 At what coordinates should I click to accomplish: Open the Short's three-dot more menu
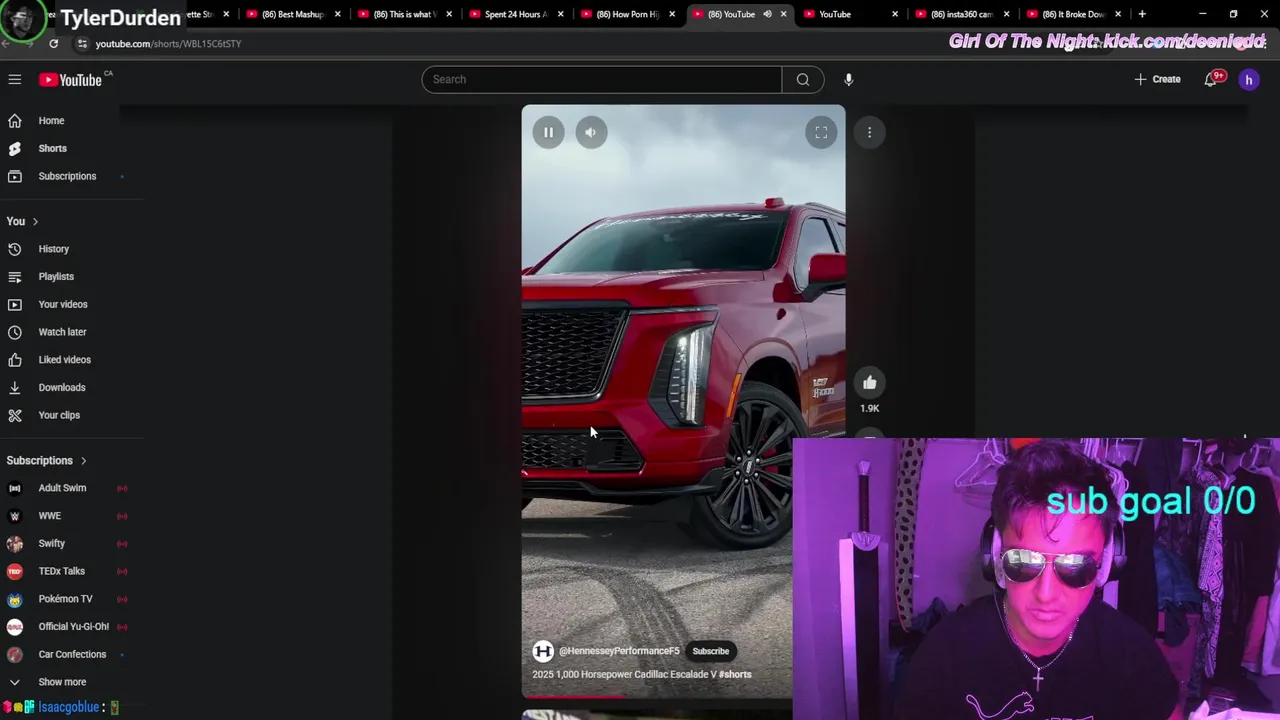(870, 132)
